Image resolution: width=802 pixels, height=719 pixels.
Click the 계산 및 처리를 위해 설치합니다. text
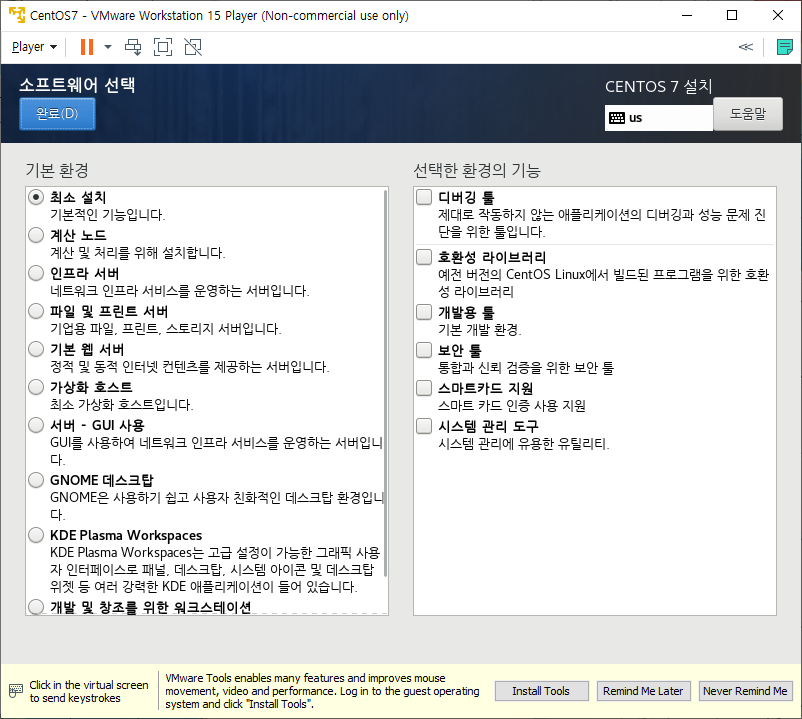tap(138, 253)
